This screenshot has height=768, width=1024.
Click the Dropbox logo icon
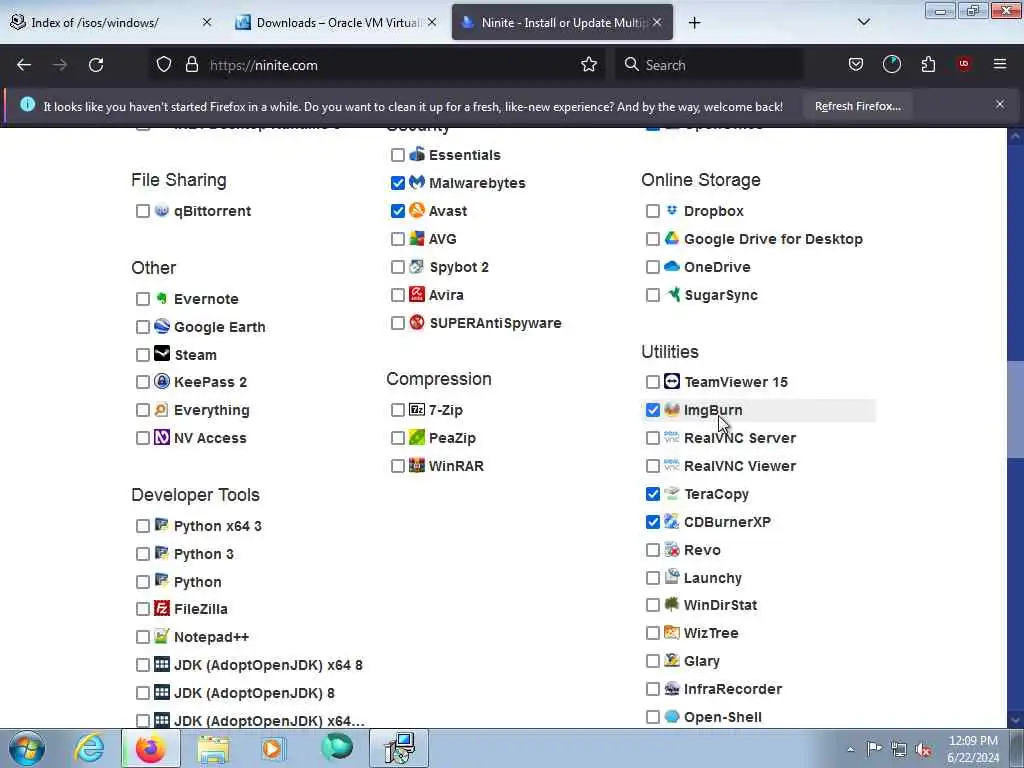point(671,210)
